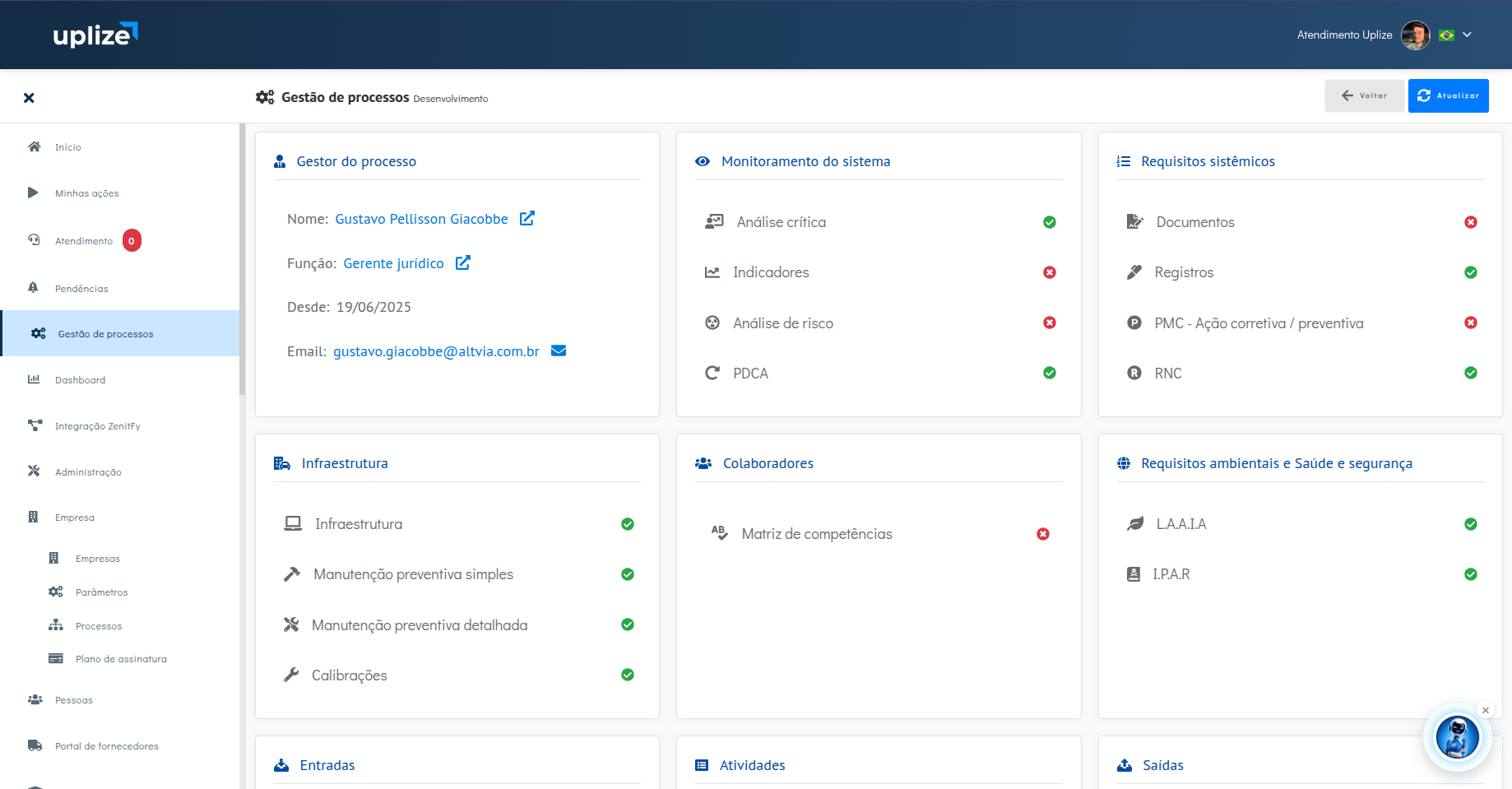Click the Gerente jurídico function link
The height and width of the screenshot is (789, 1512).
pos(393,263)
